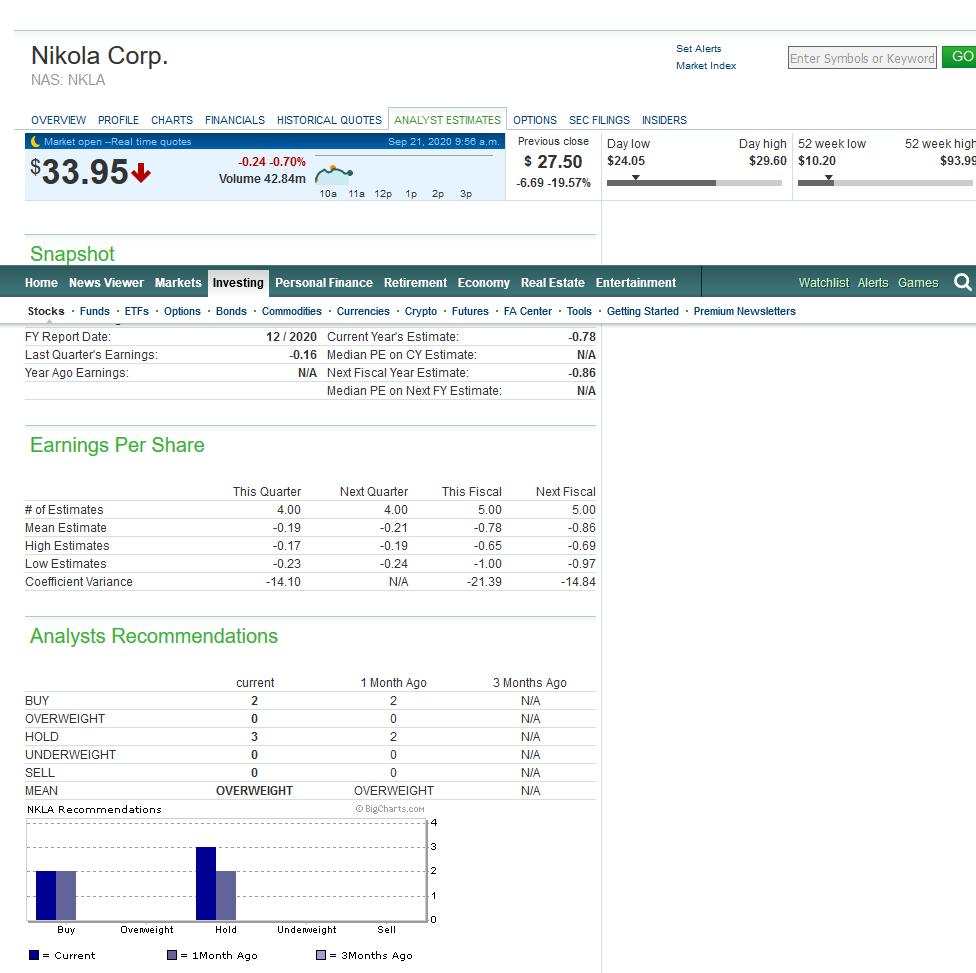Open the Funds sub-navigation link

95,311
